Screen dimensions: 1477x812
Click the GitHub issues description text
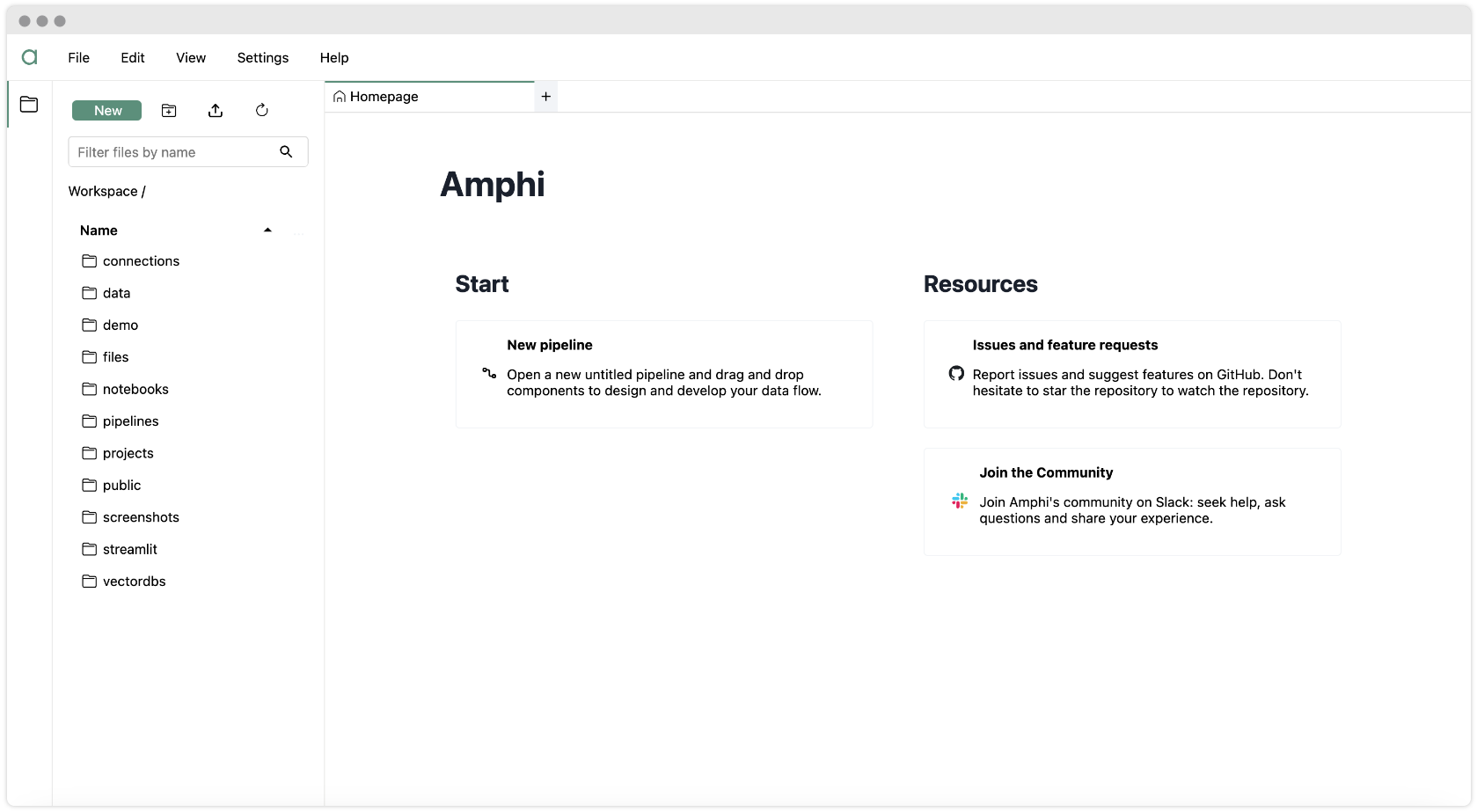click(1141, 383)
